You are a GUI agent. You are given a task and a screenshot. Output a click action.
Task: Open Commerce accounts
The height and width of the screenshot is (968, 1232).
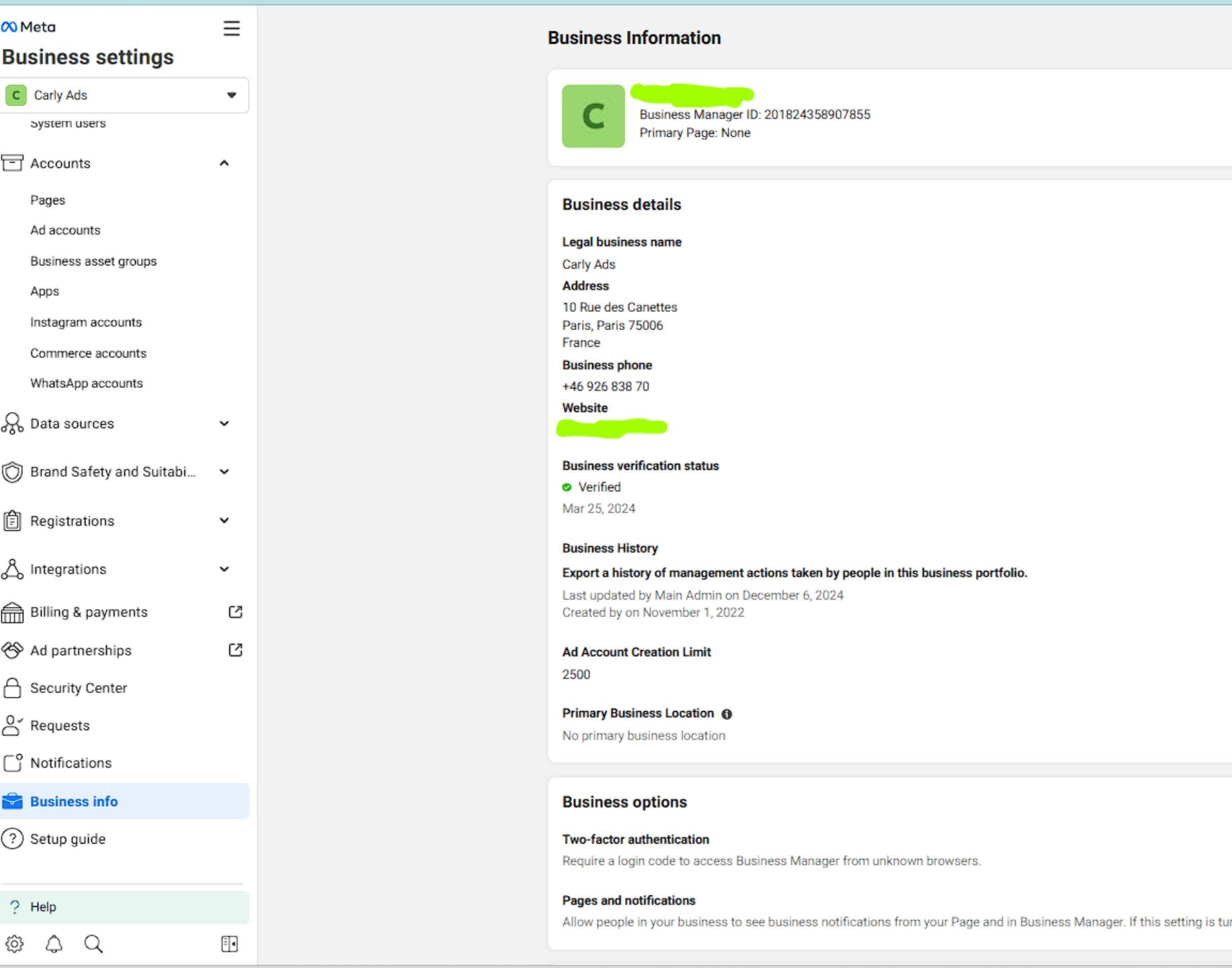pyautogui.click(x=88, y=353)
